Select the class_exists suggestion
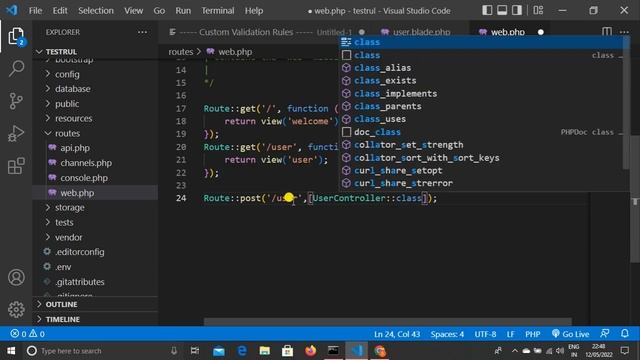 482,80
